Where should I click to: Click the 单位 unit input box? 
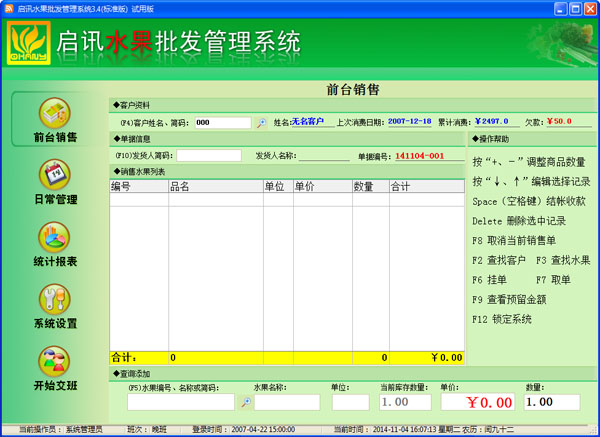click(350, 402)
